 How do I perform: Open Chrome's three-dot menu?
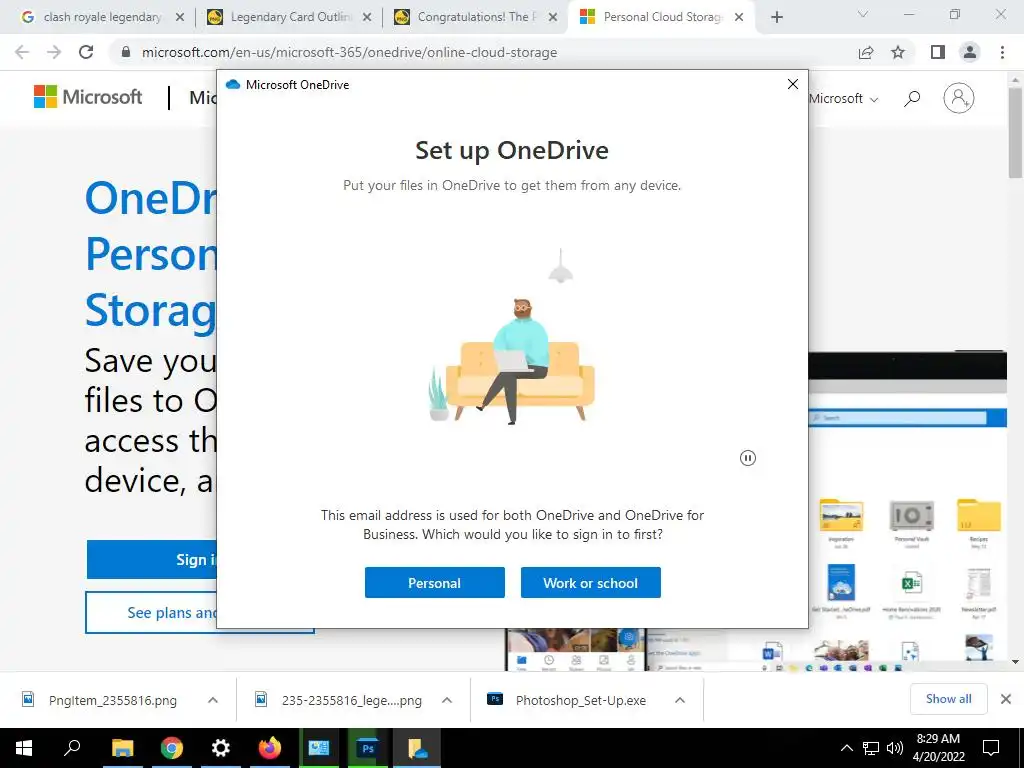tap(1002, 52)
